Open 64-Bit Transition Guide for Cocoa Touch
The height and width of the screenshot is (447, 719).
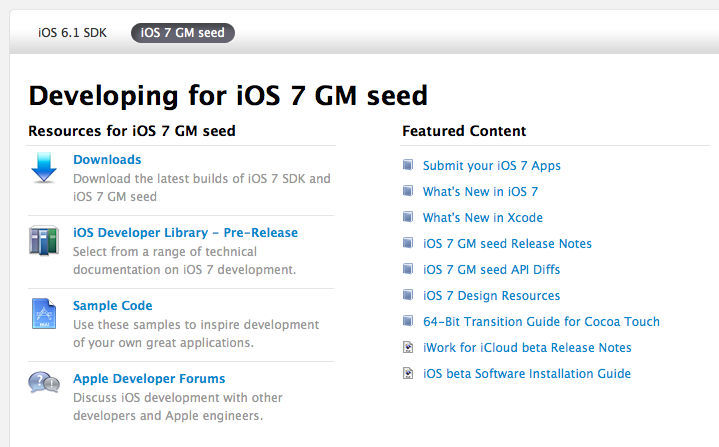(541, 322)
